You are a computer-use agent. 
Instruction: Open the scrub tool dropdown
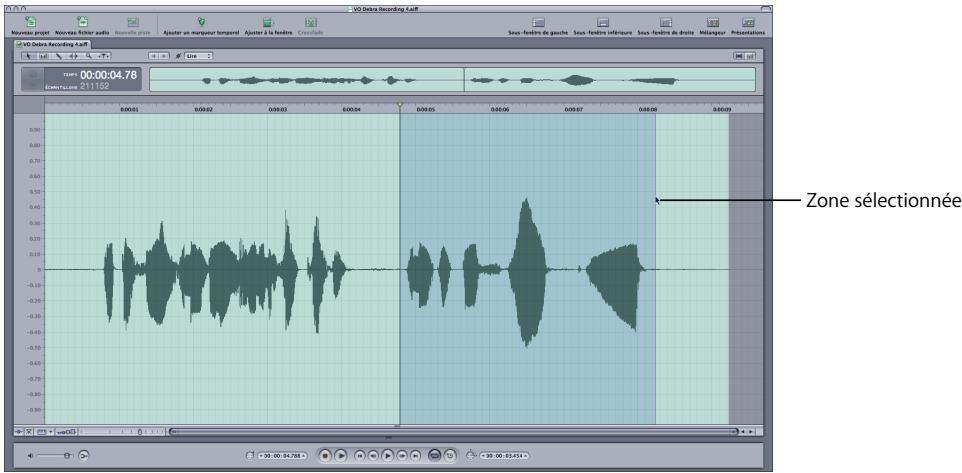tap(104, 56)
